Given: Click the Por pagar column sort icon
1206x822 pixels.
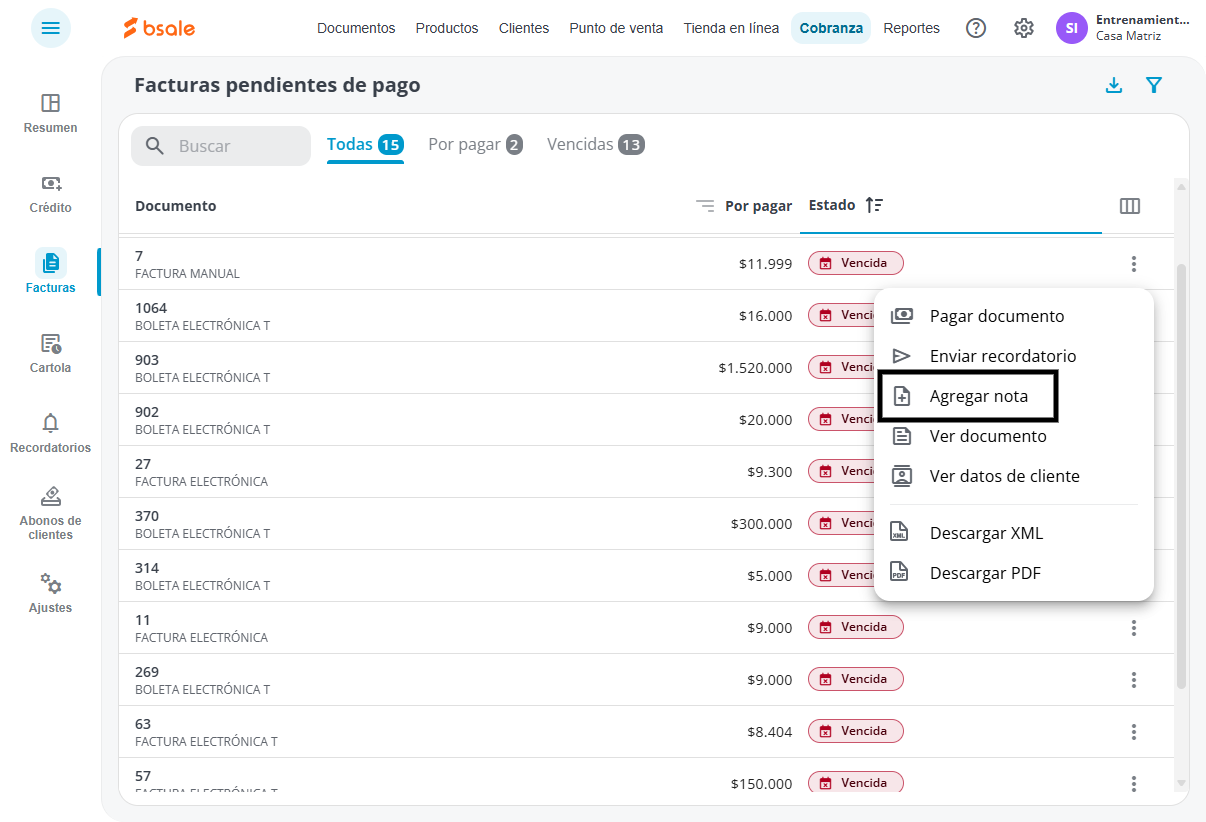Looking at the screenshot, I should click(706, 206).
